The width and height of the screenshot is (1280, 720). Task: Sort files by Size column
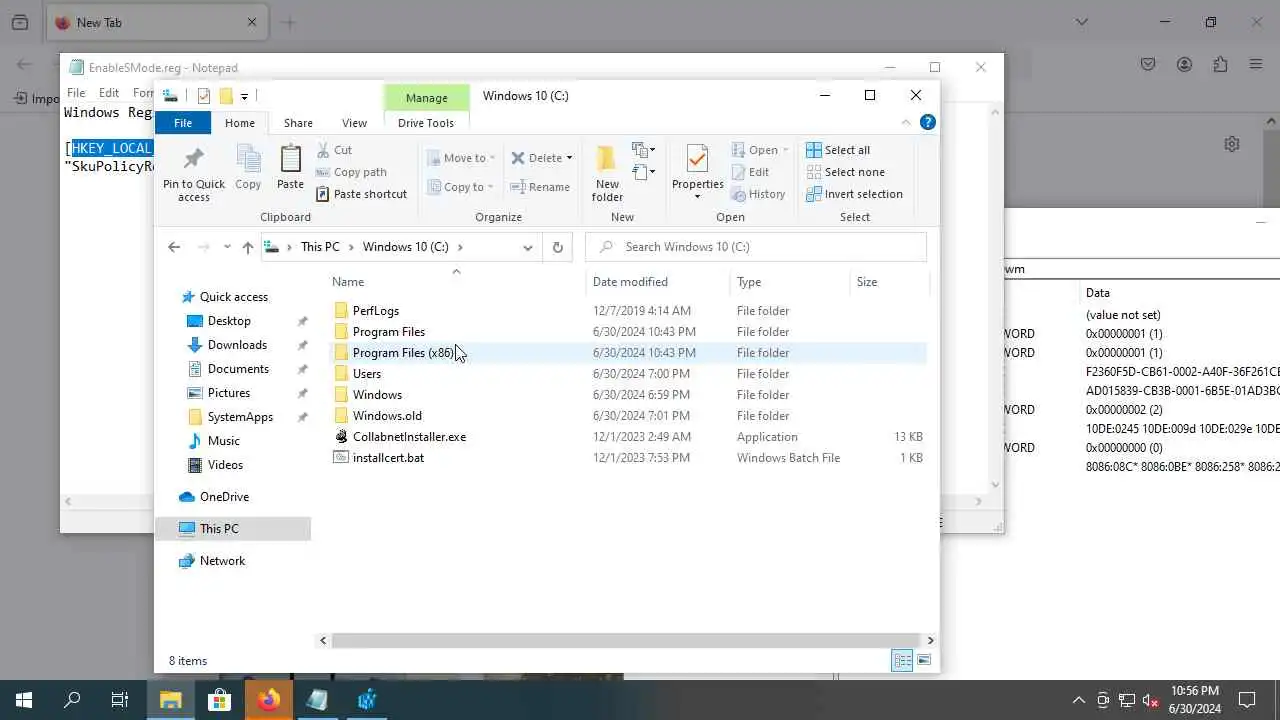pos(867,282)
